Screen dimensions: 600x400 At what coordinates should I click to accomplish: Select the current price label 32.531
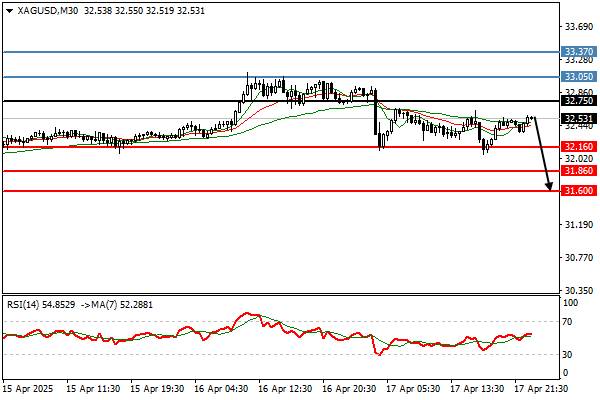579,118
